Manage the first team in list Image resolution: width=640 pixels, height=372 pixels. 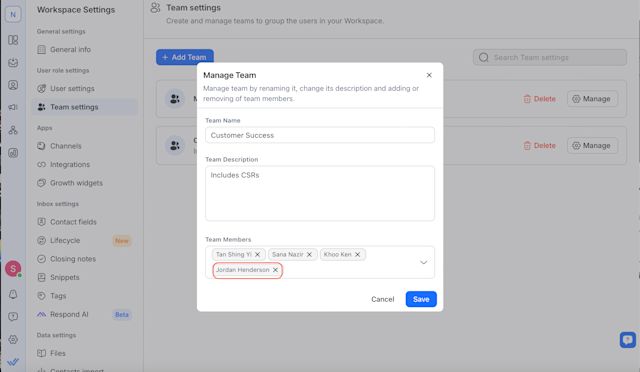pyautogui.click(x=592, y=99)
